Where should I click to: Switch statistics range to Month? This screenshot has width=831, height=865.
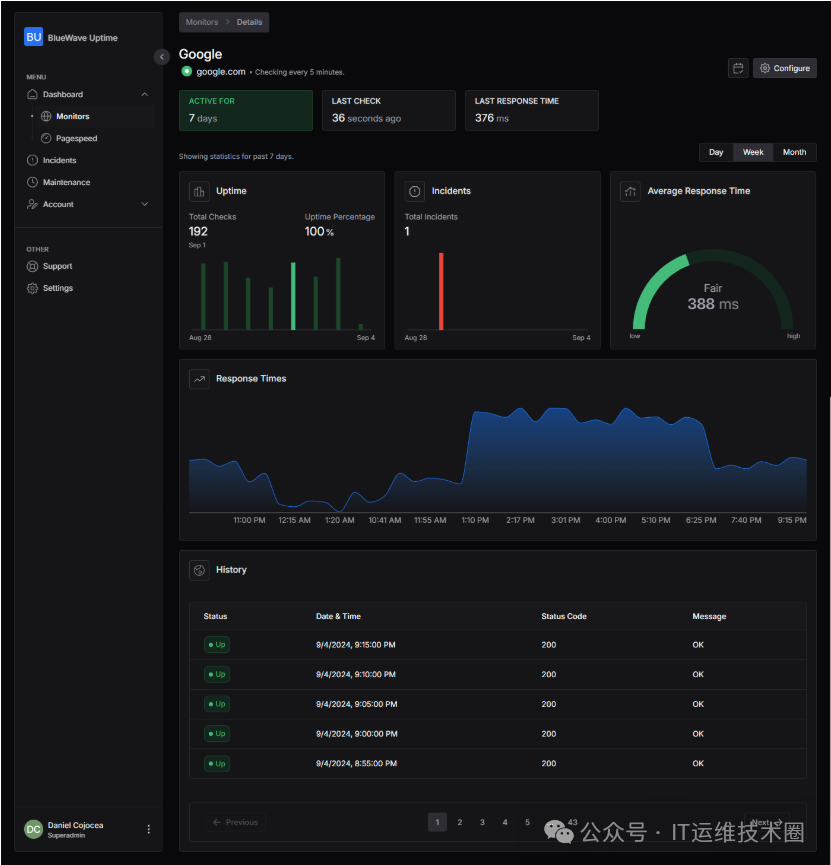[795, 152]
